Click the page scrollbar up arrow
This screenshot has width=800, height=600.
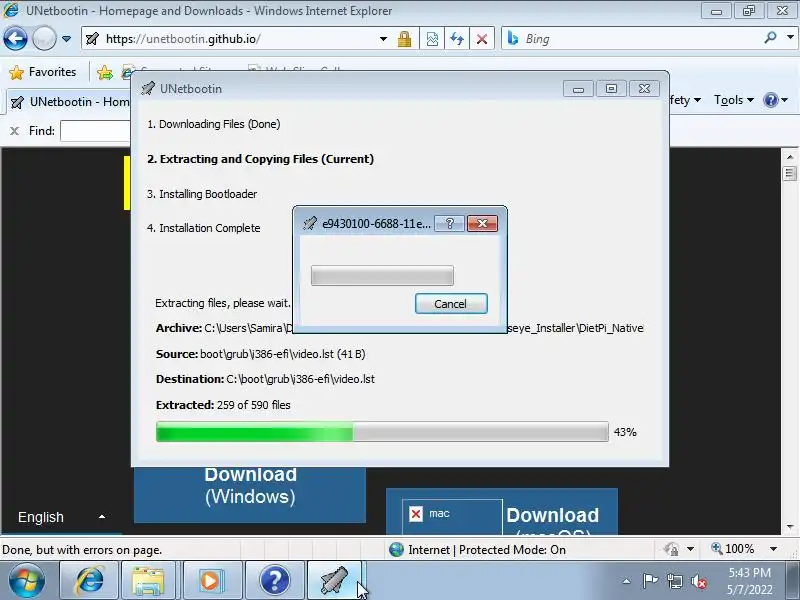pyautogui.click(x=790, y=157)
